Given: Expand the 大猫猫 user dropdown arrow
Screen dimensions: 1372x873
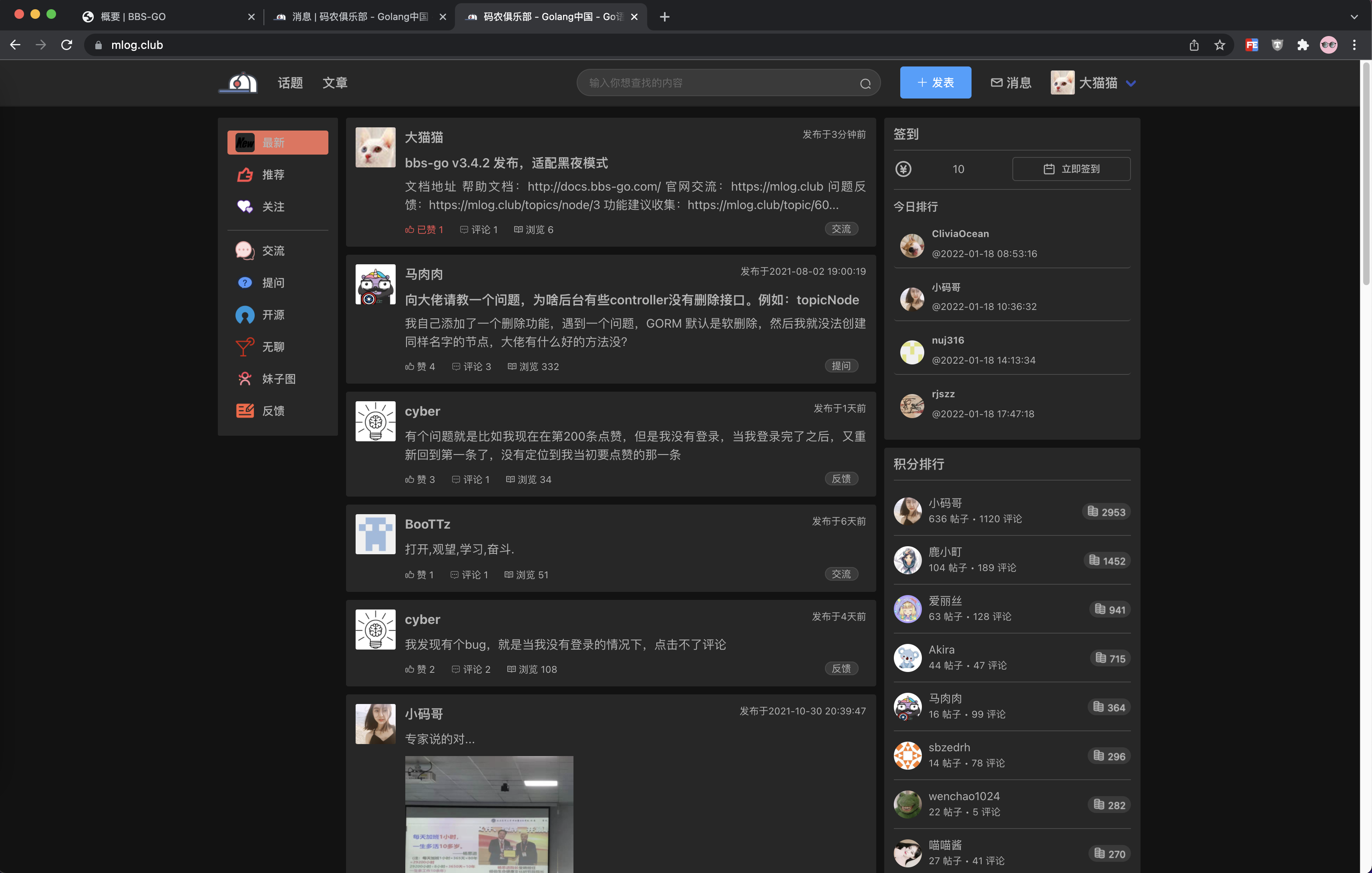Looking at the screenshot, I should pos(1131,83).
